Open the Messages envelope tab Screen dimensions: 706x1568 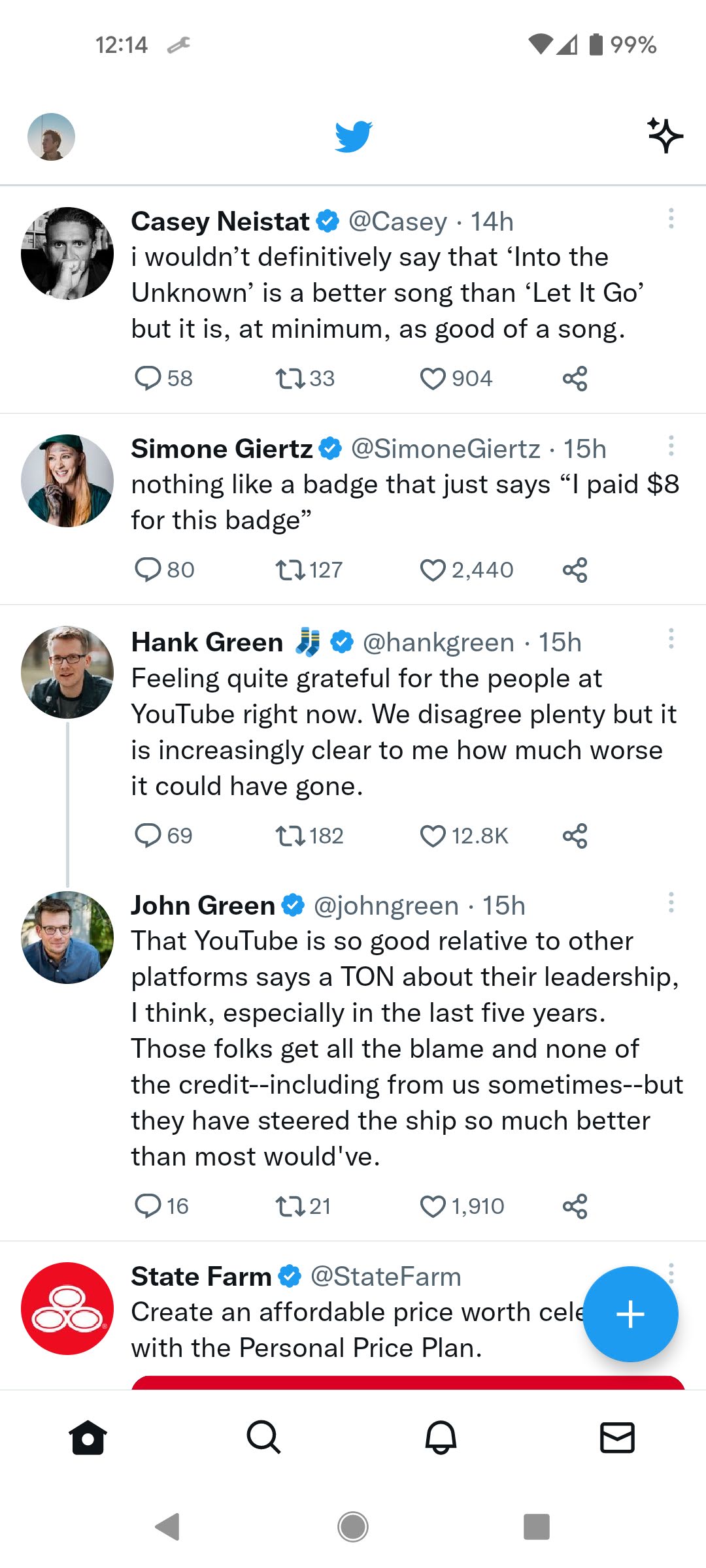point(617,1437)
